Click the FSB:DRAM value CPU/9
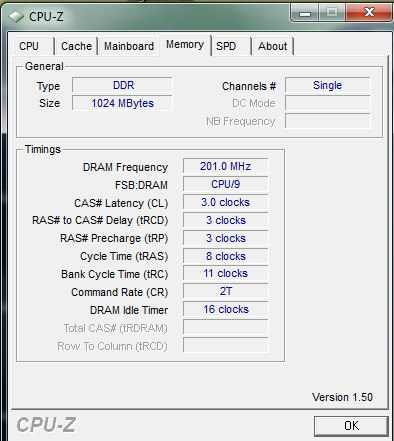 pos(226,184)
